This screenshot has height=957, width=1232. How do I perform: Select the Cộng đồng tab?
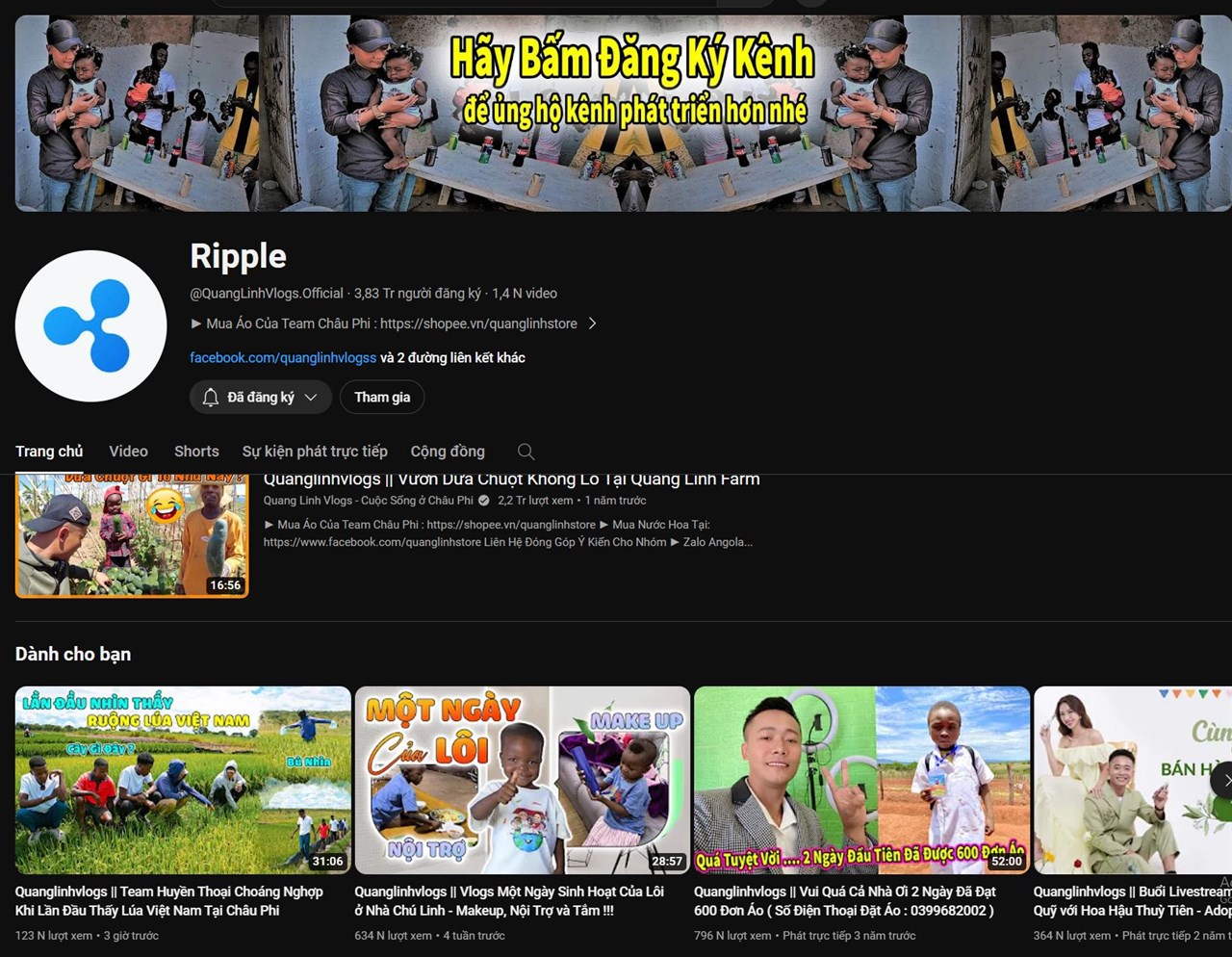[x=447, y=451]
